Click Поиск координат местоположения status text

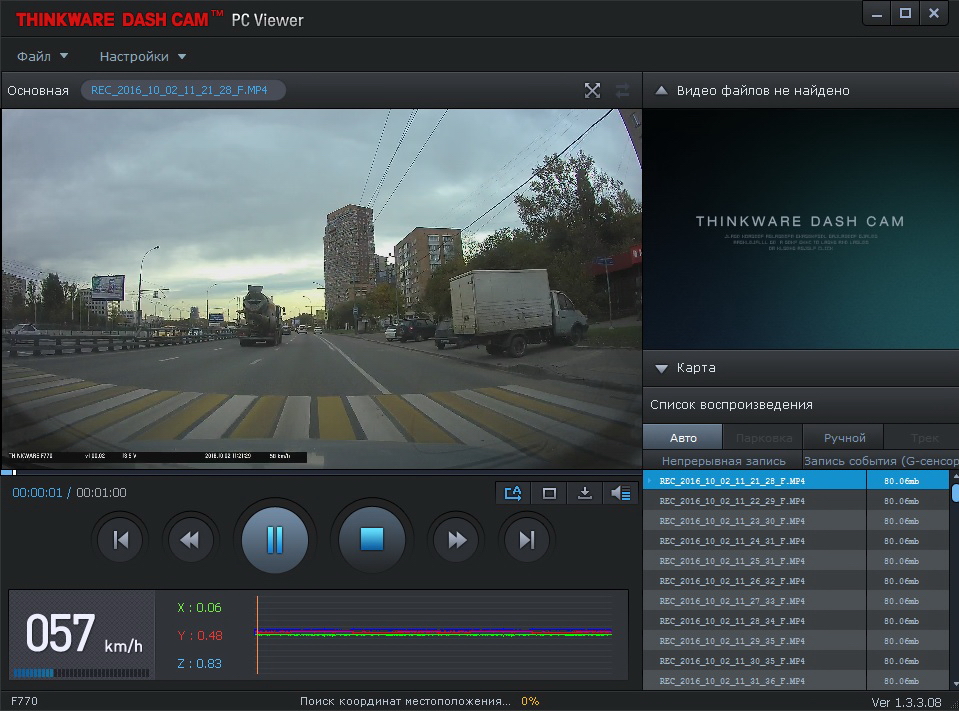click(x=405, y=701)
